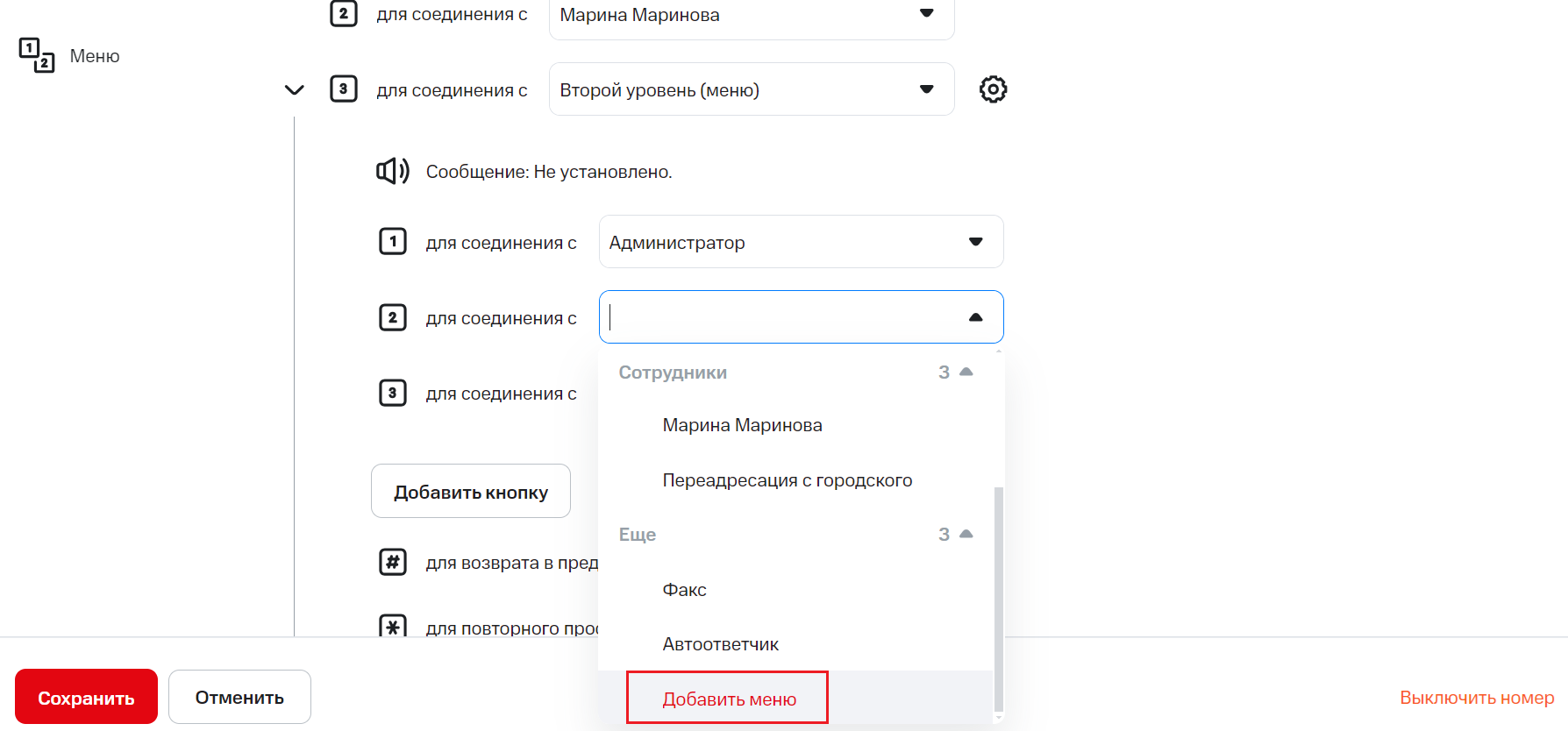Click the hash key icon
The image size is (1568, 731).
click(393, 562)
